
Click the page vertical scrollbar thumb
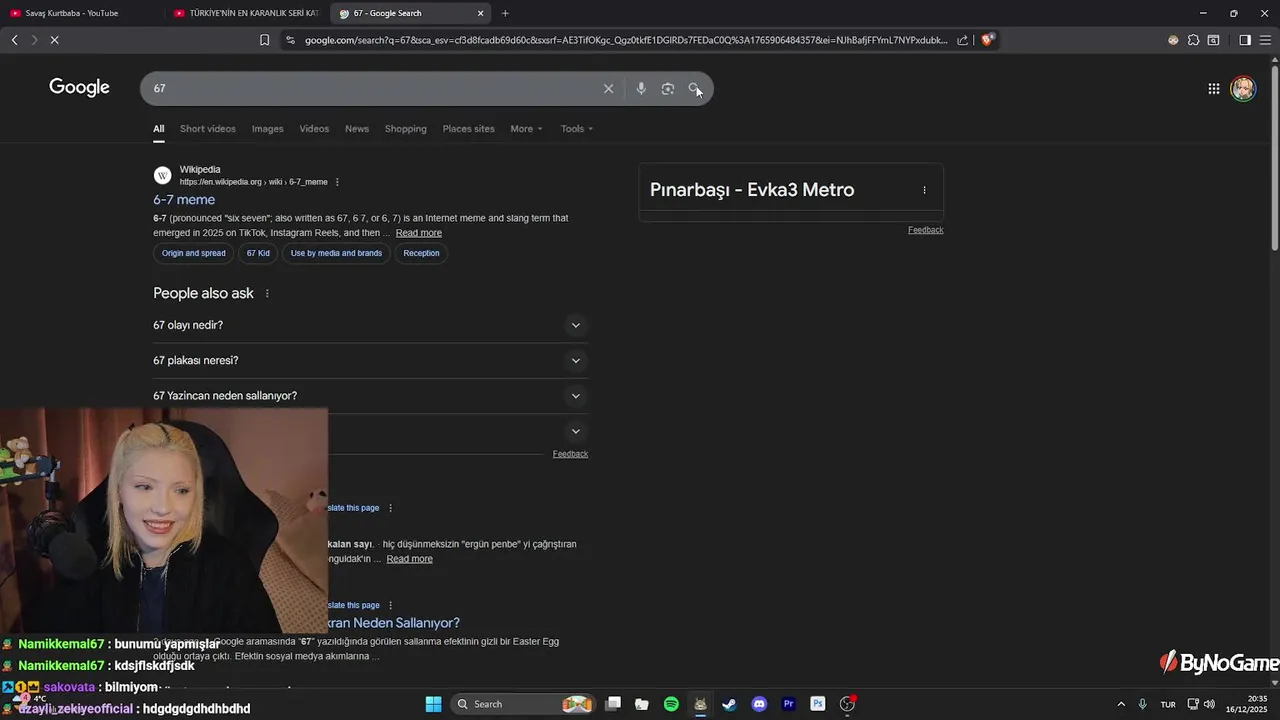pyautogui.click(x=1274, y=160)
